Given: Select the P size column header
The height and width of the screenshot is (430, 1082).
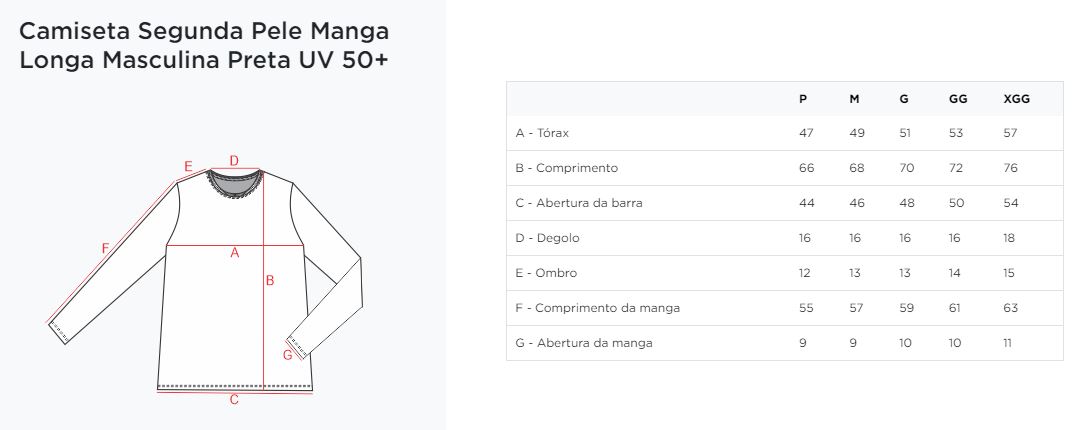Looking at the screenshot, I should click(x=803, y=99).
